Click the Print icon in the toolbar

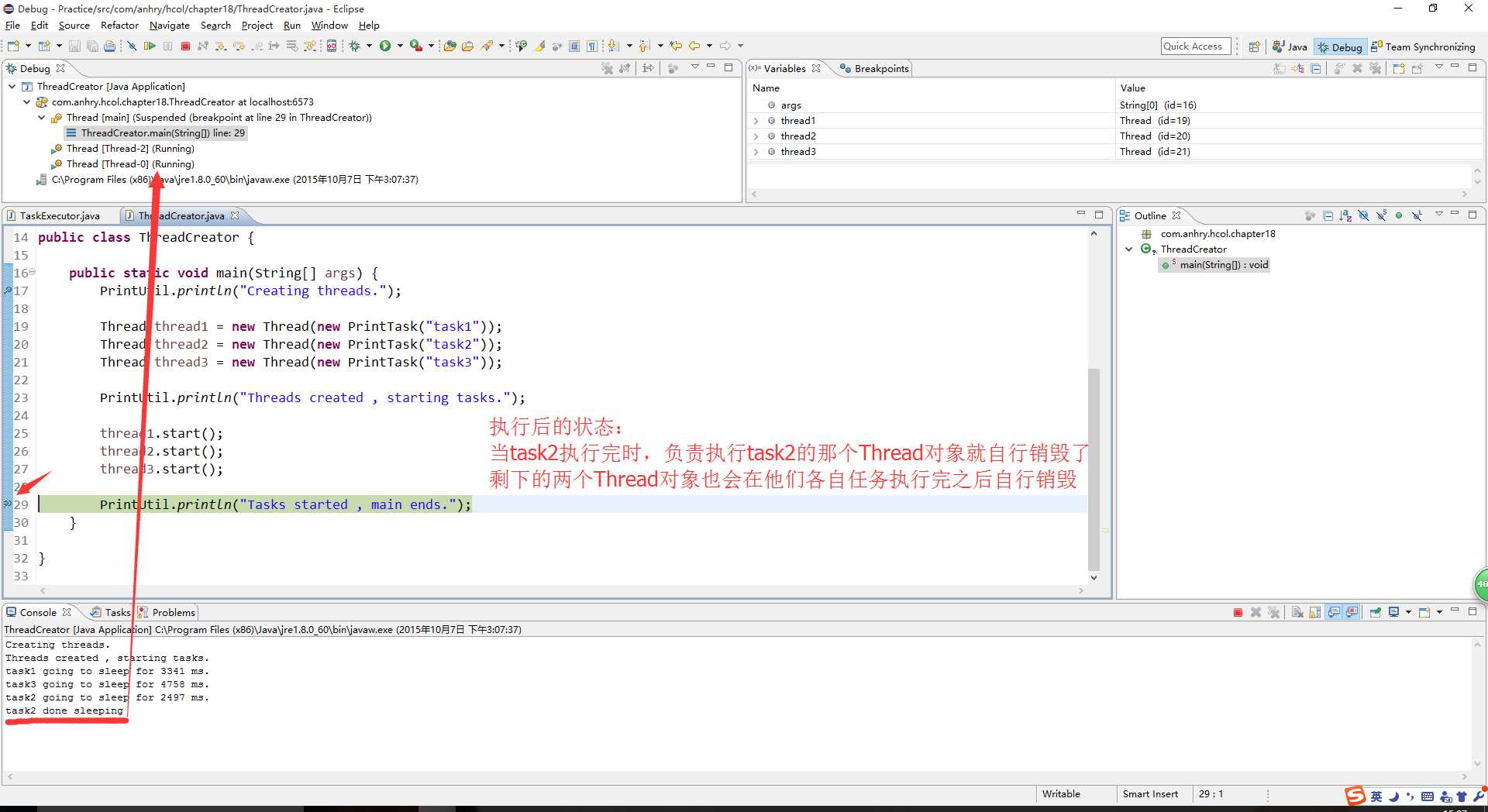tap(109, 46)
